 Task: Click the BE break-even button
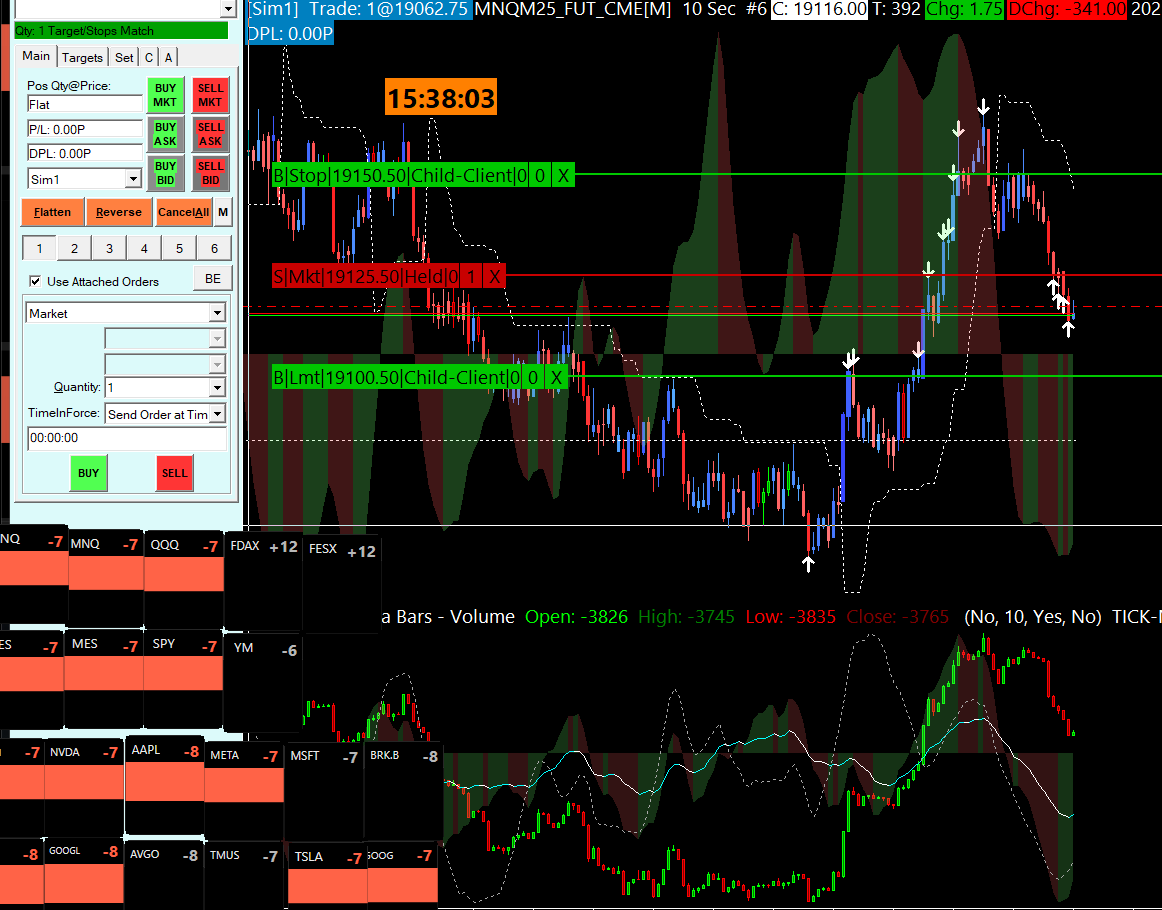[x=213, y=279]
